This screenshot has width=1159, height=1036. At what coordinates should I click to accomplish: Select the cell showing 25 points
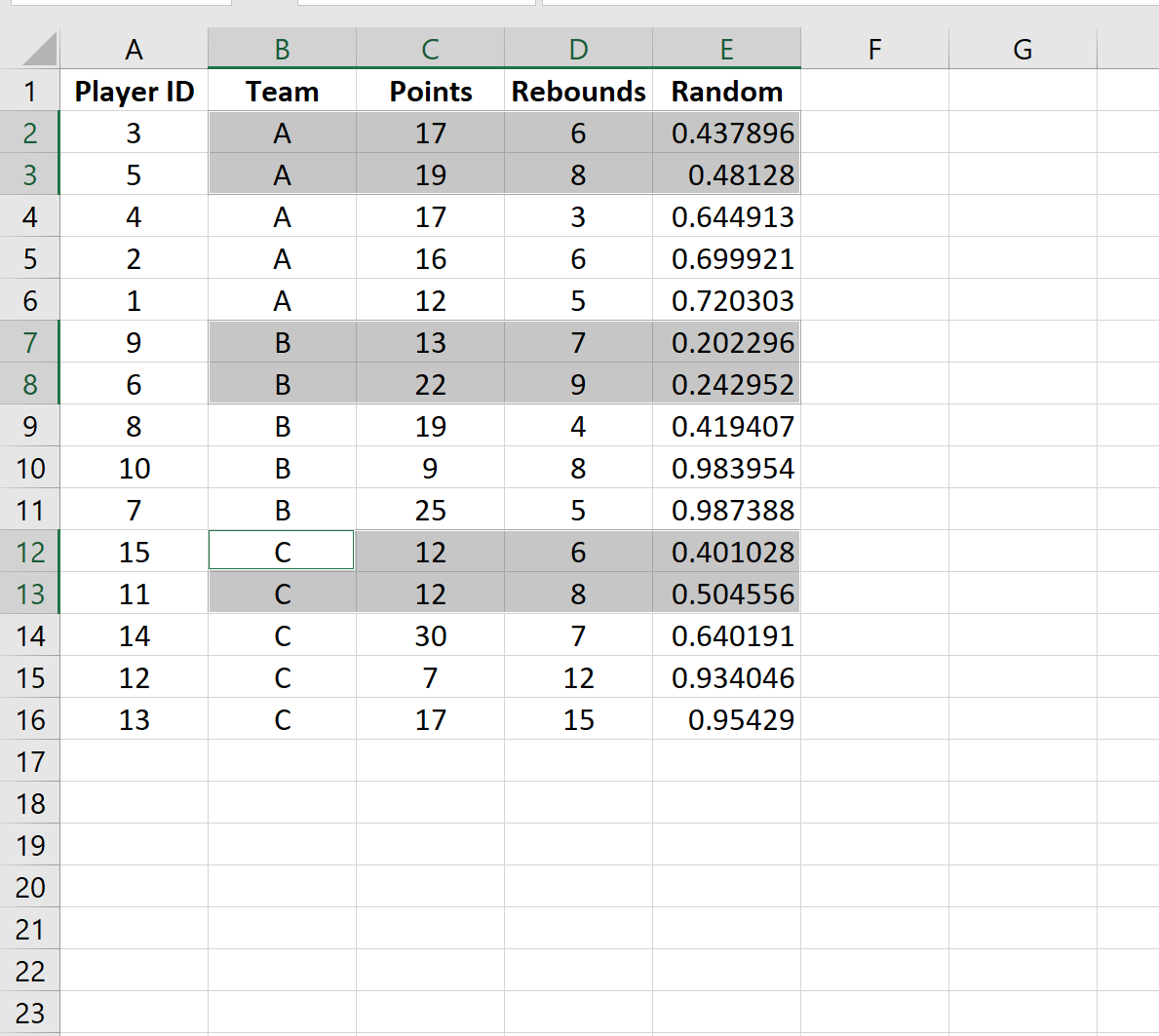430,511
